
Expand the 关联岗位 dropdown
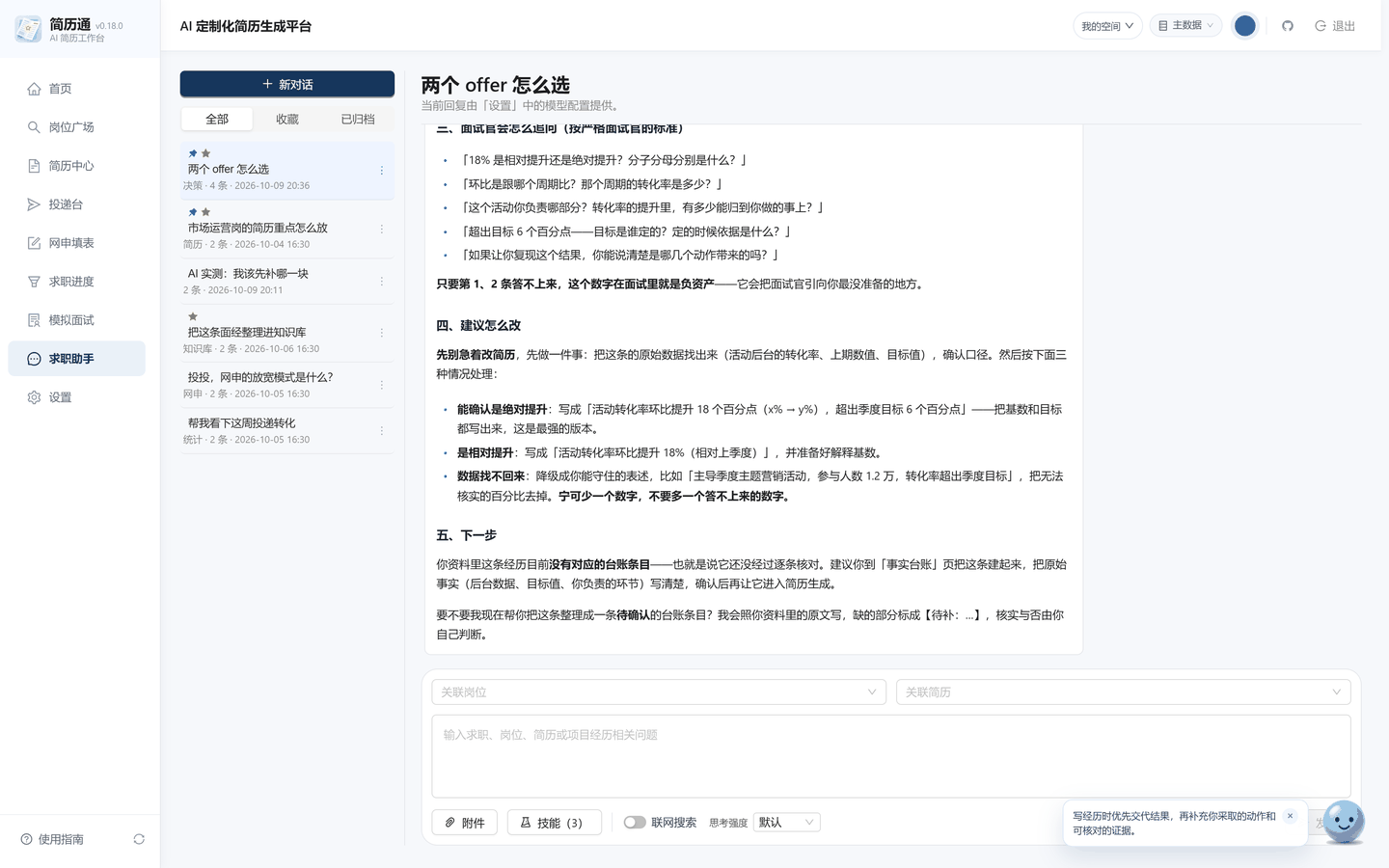tap(659, 692)
